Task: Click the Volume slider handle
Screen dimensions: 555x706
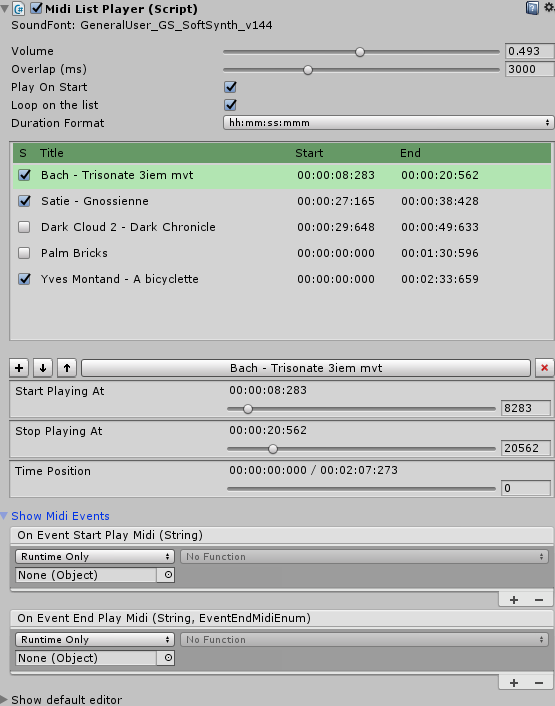Action: [x=360, y=52]
